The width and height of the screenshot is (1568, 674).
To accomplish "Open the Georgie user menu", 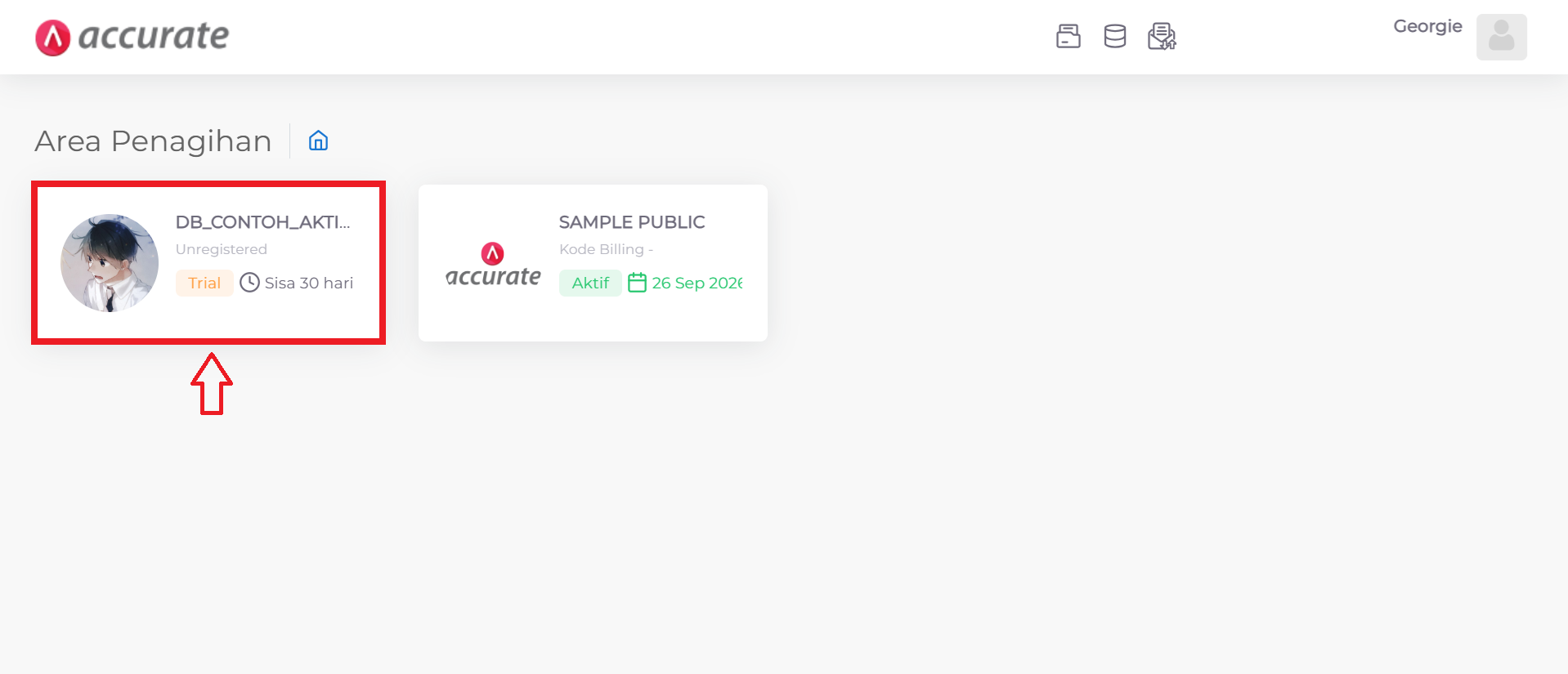I will 1427,27.
